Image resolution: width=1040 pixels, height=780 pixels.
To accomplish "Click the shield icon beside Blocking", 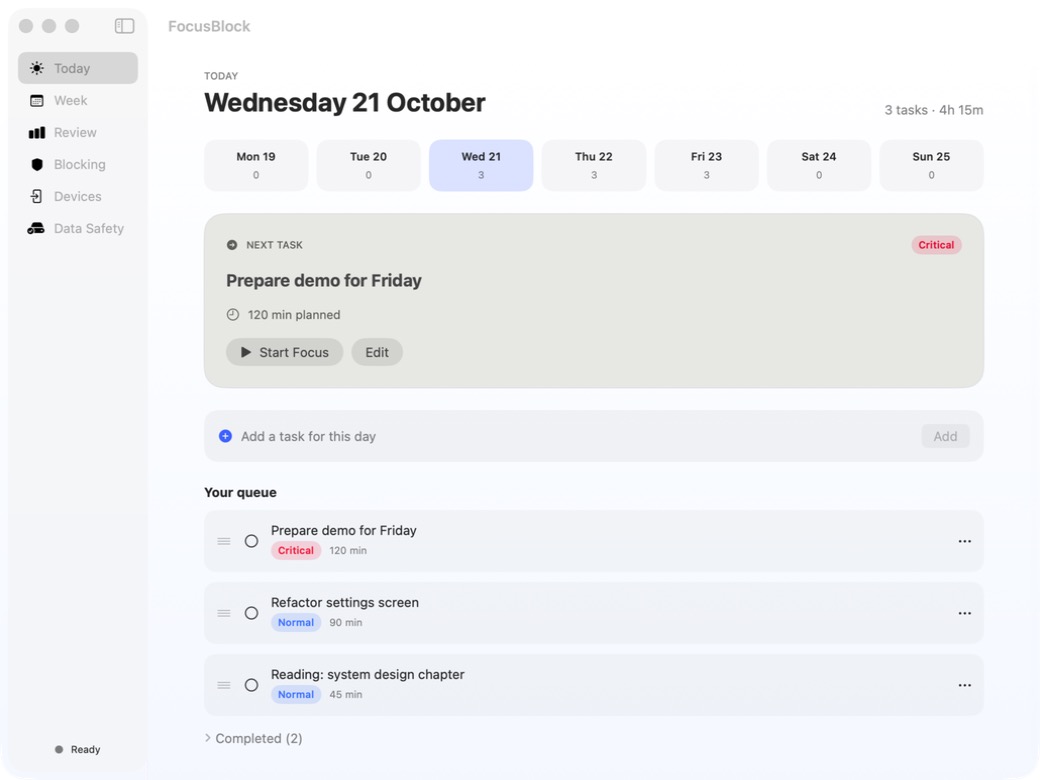I will (x=37, y=164).
